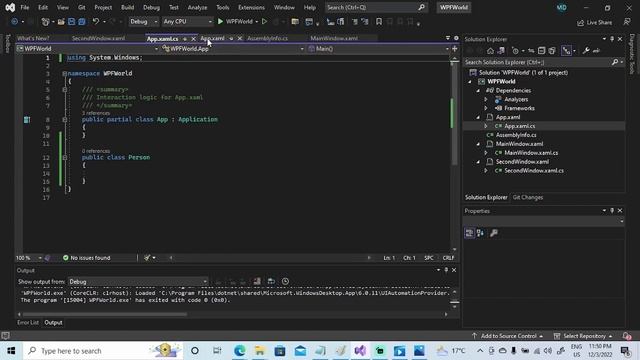Click the Live Share button
640x360 pixels.
595,22
